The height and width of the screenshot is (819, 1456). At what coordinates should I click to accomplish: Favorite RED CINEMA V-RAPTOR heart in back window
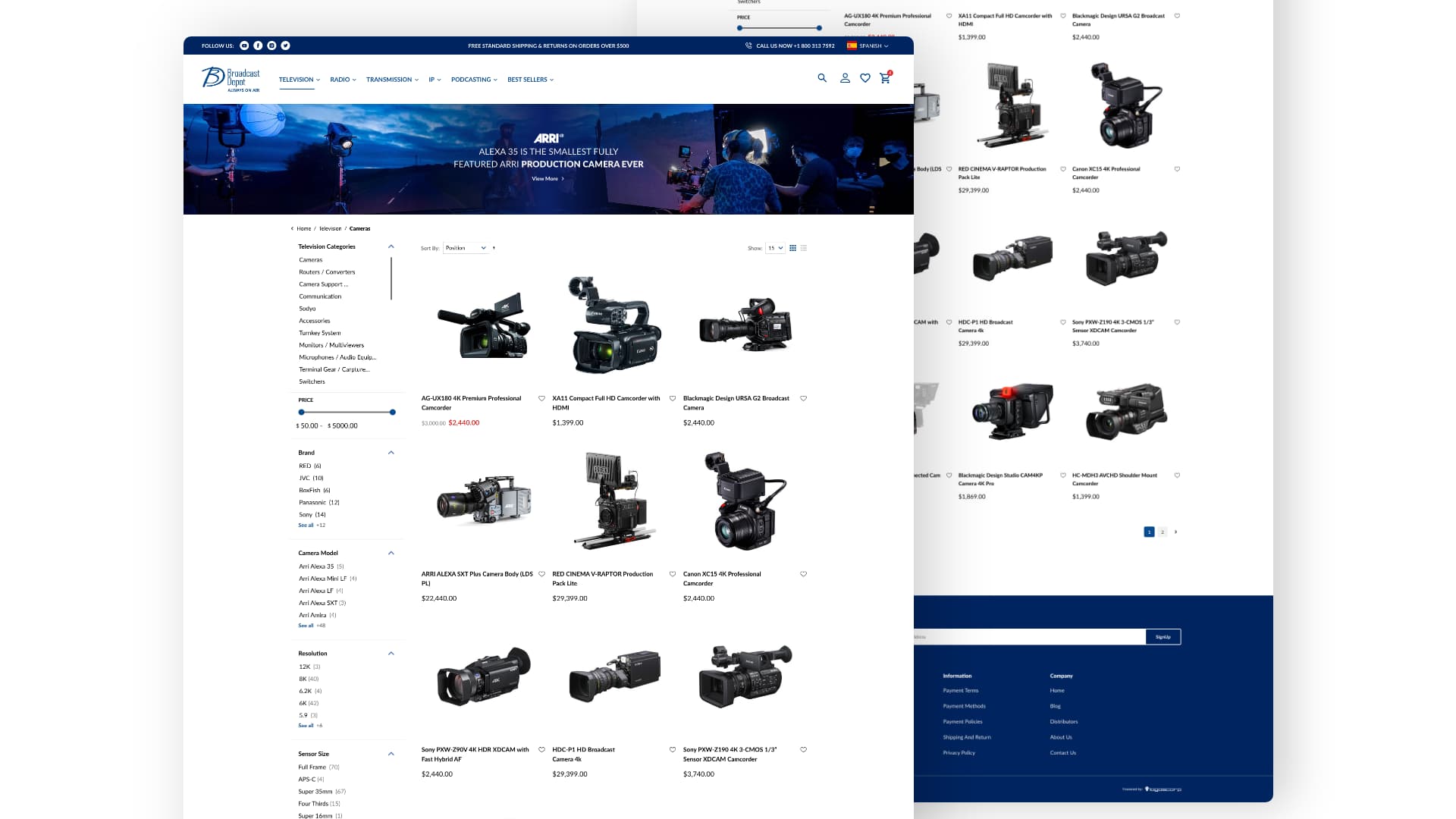pyautogui.click(x=1063, y=169)
